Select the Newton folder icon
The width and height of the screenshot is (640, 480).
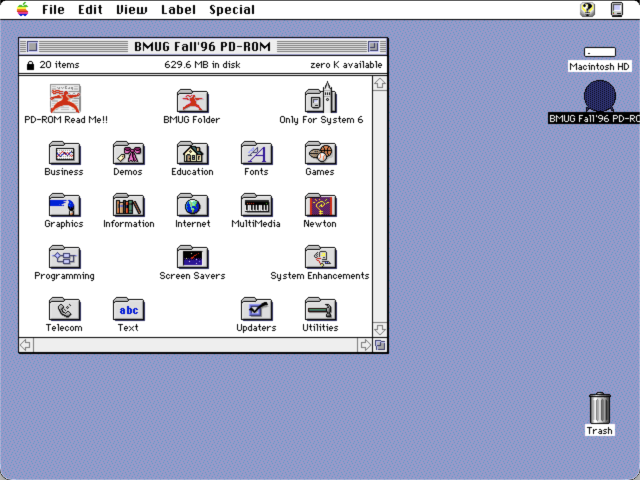(321, 204)
